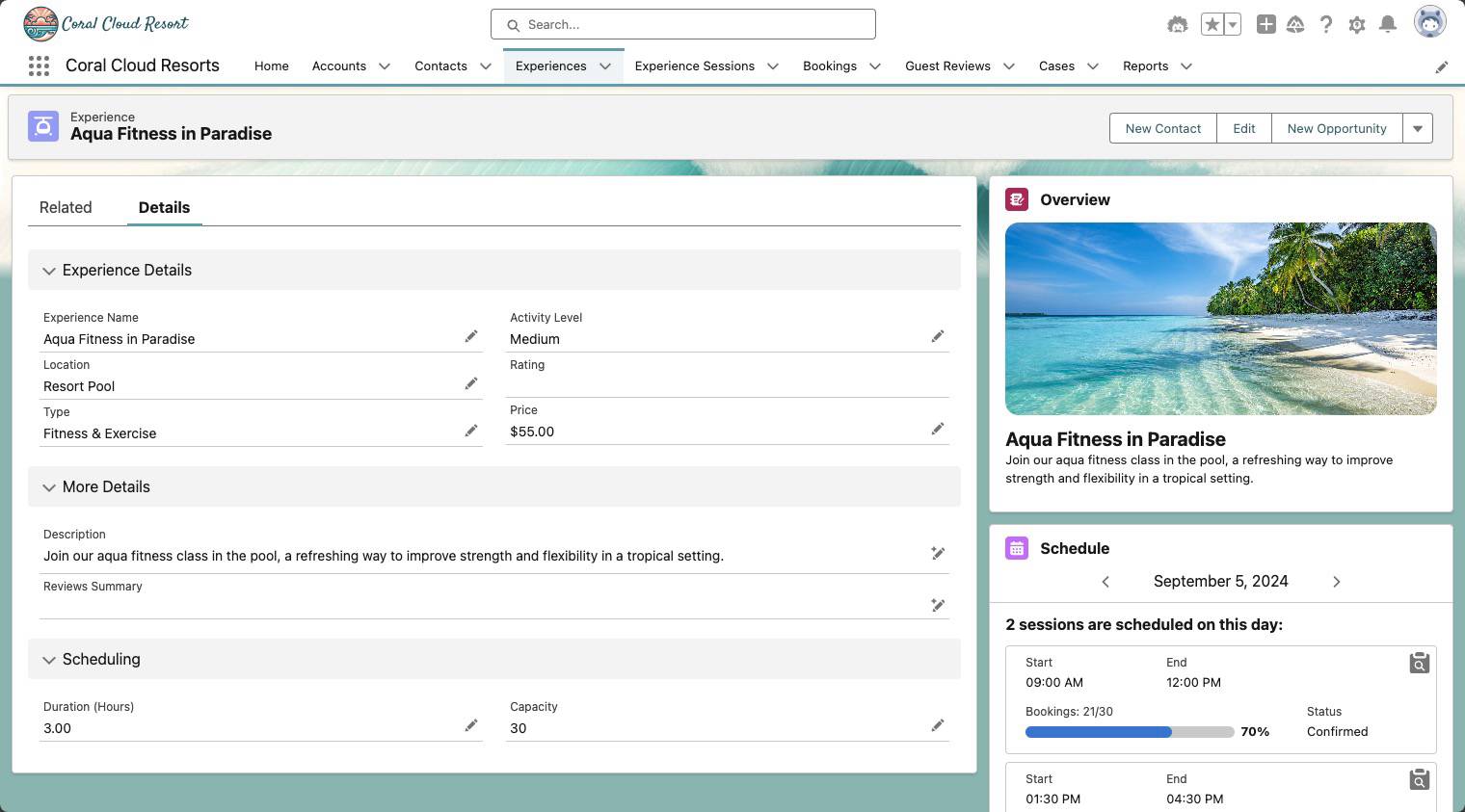Image resolution: width=1465 pixels, height=812 pixels.
Task: Collapse the Experience Details section
Action: coord(49,271)
